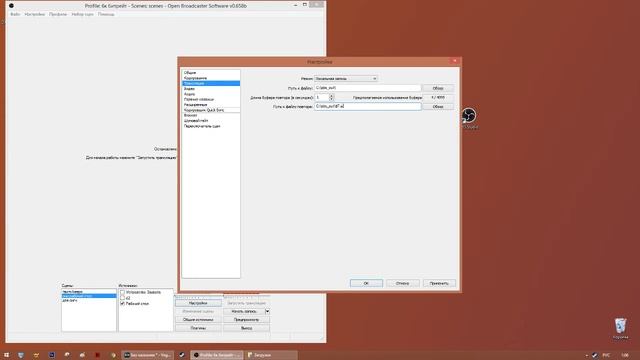Viewport: 640px width, 360px height.
Task: Click the Плагины button
Action: [x=198, y=328]
